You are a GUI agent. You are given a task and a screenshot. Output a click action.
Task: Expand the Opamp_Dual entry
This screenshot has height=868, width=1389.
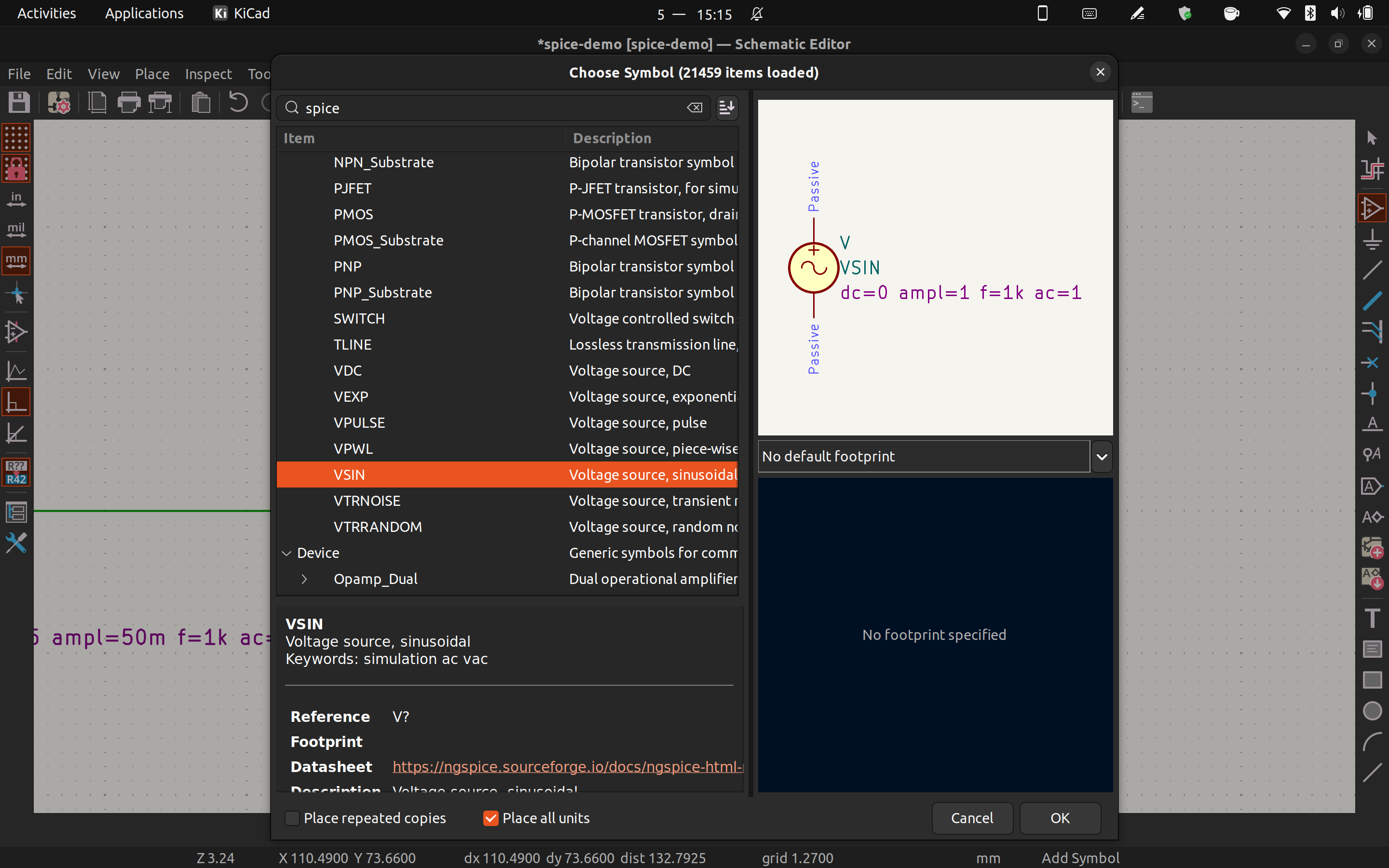pyautogui.click(x=304, y=579)
